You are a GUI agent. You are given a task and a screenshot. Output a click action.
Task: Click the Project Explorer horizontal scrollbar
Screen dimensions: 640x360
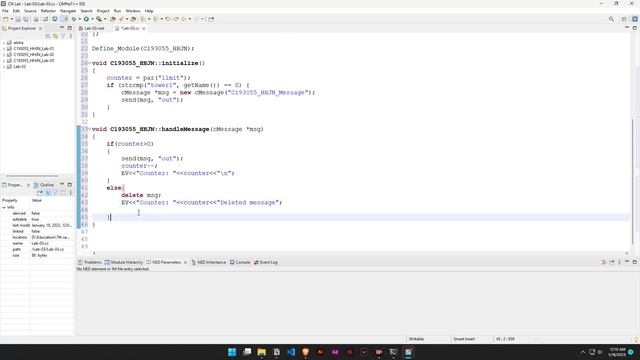(32, 176)
